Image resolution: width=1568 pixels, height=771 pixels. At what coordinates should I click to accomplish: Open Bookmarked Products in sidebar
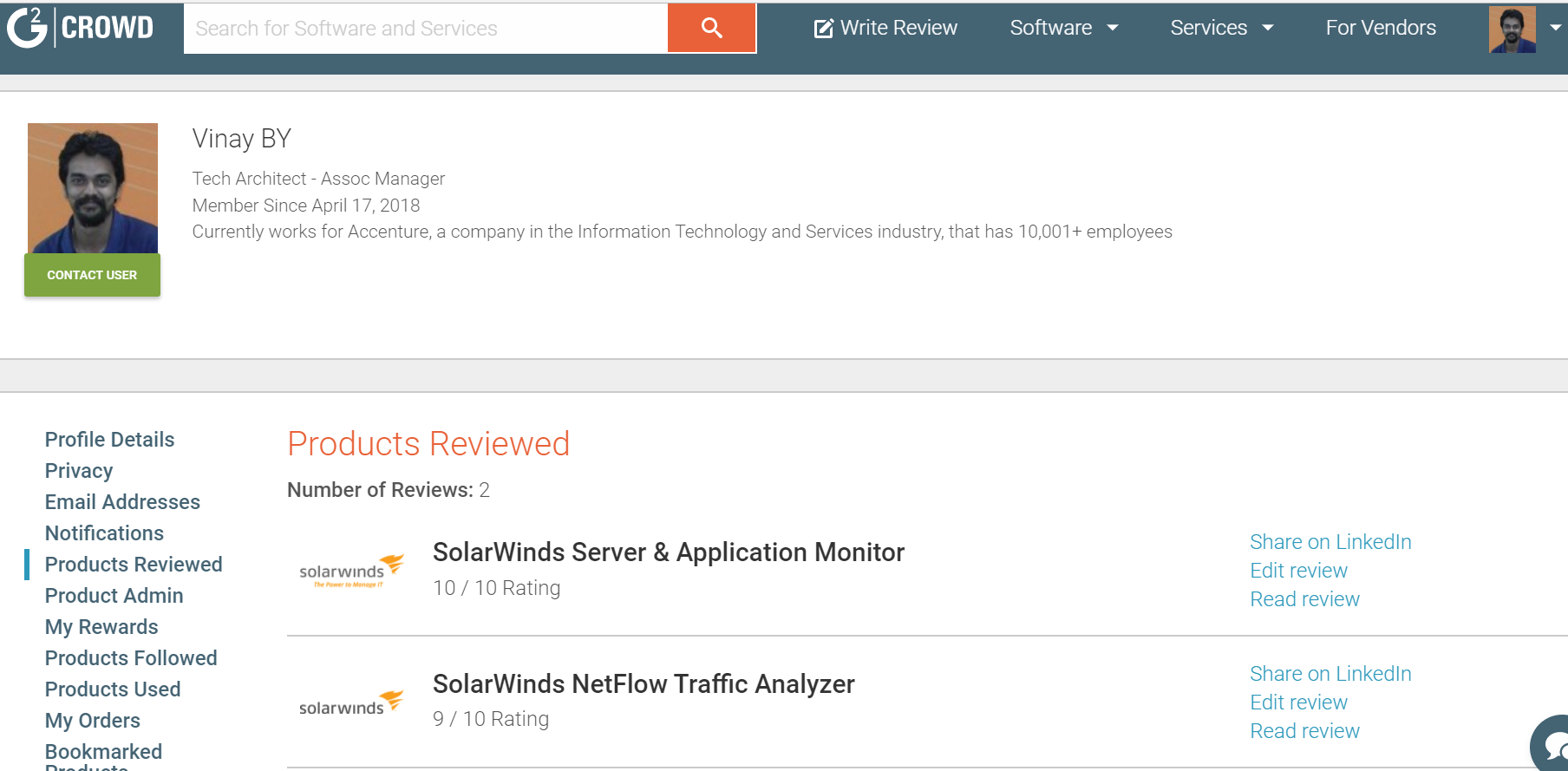point(103,755)
